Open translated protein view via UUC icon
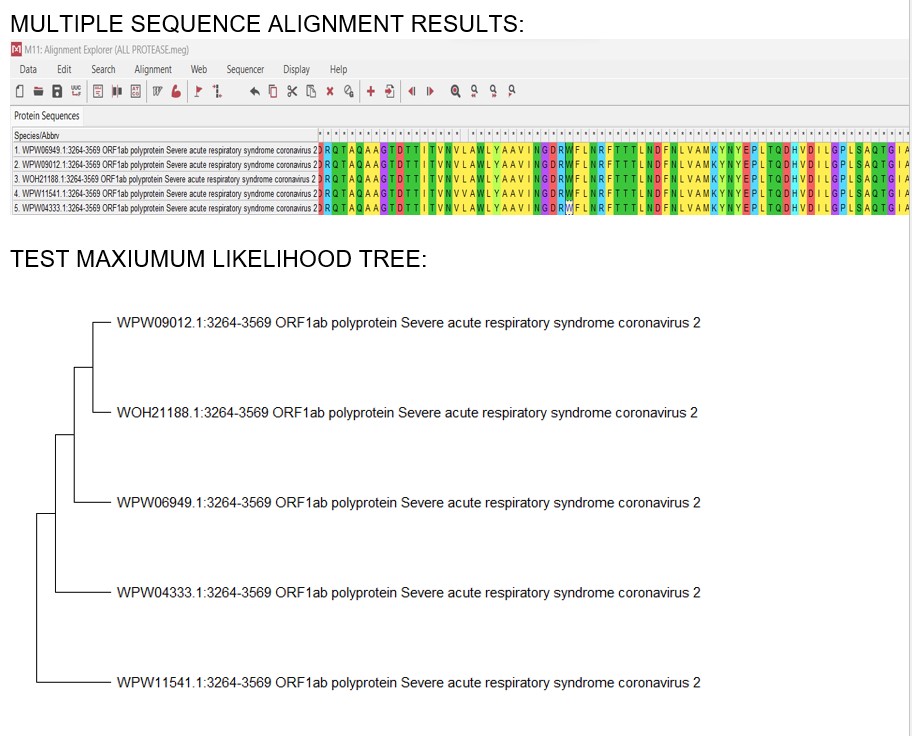The height and width of the screenshot is (736, 912). point(75,91)
